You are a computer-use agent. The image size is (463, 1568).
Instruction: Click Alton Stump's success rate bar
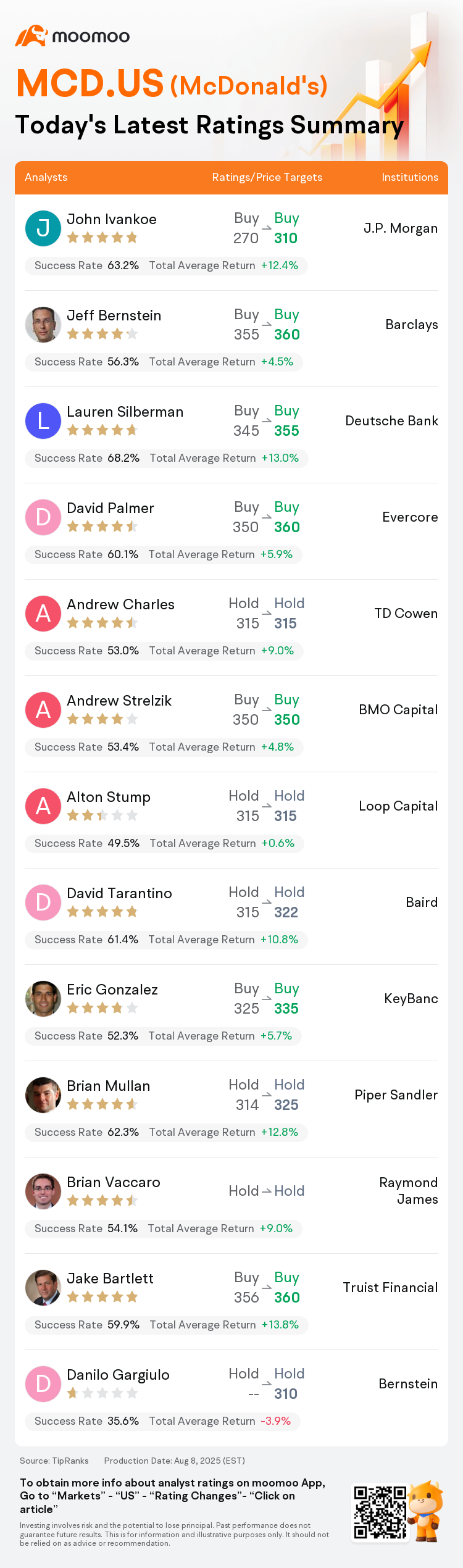click(x=164, y=843)
